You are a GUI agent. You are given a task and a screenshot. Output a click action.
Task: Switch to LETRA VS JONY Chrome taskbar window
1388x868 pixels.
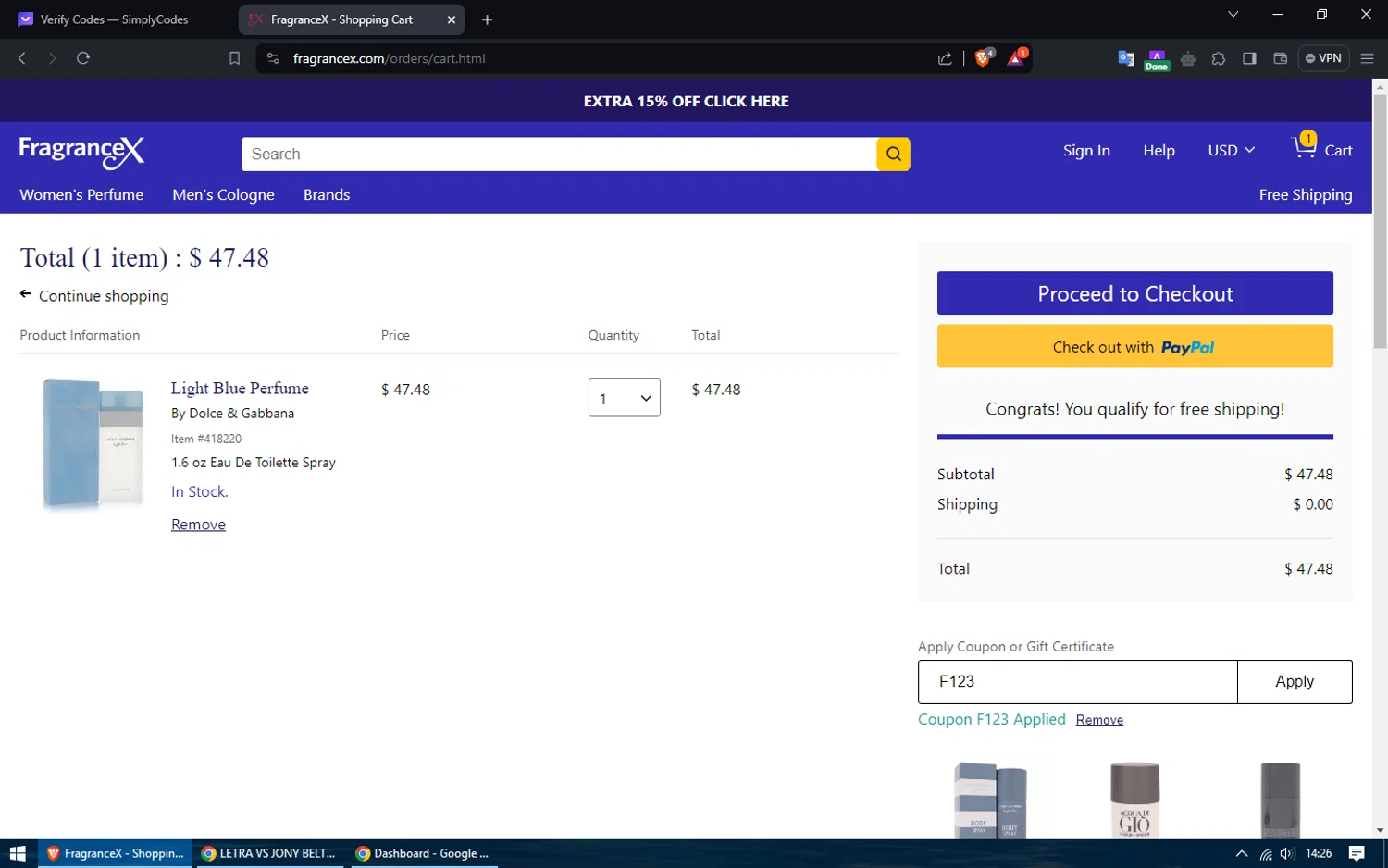tap(268, 853)
